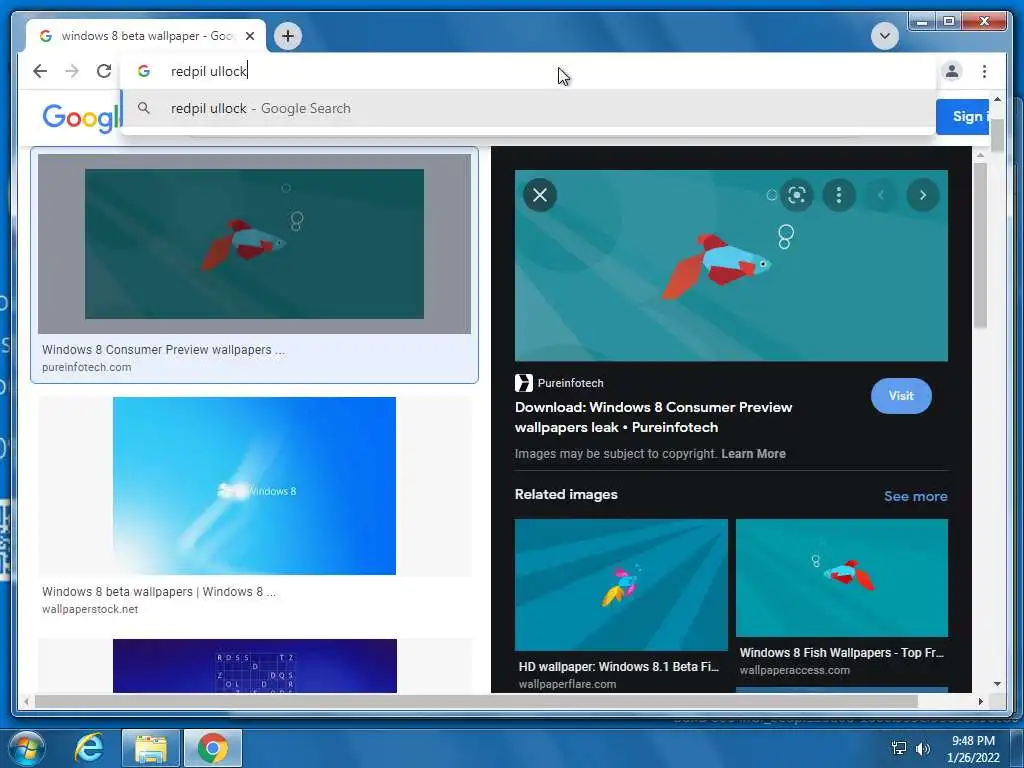Viewport: 1024px width, 768px height.
Task: Select the Windows 8 Consumer Preview fish result thumbnail
Action: coord(254,244)
